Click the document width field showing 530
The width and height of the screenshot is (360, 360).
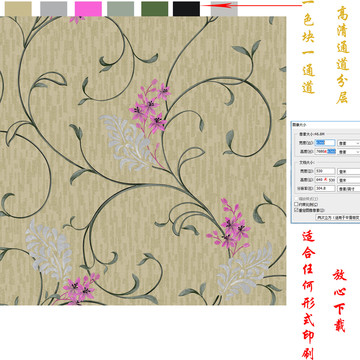(x=325, y=171)
